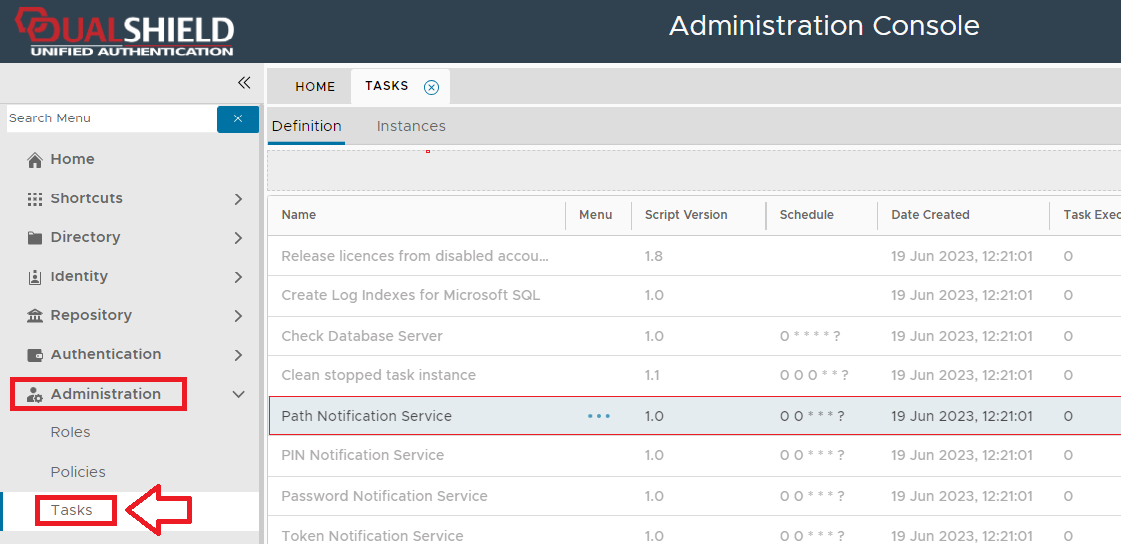
Task: Open Roles under Administration
Action: pyautogui.click(x=70, y=432)
